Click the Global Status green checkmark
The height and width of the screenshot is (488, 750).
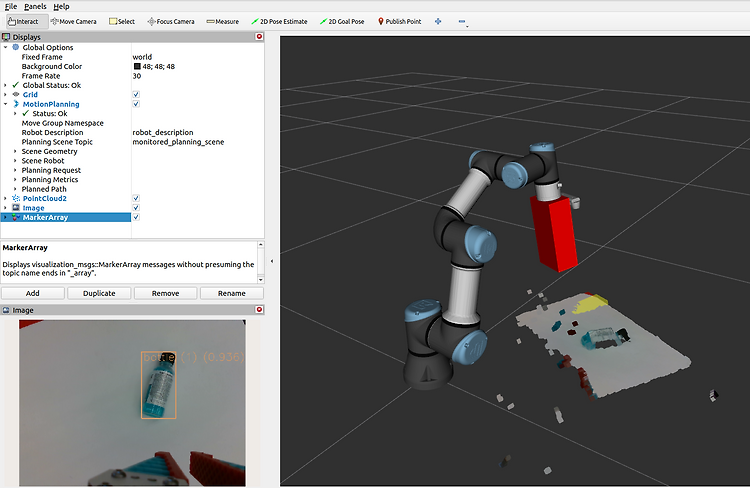(16, 85)
